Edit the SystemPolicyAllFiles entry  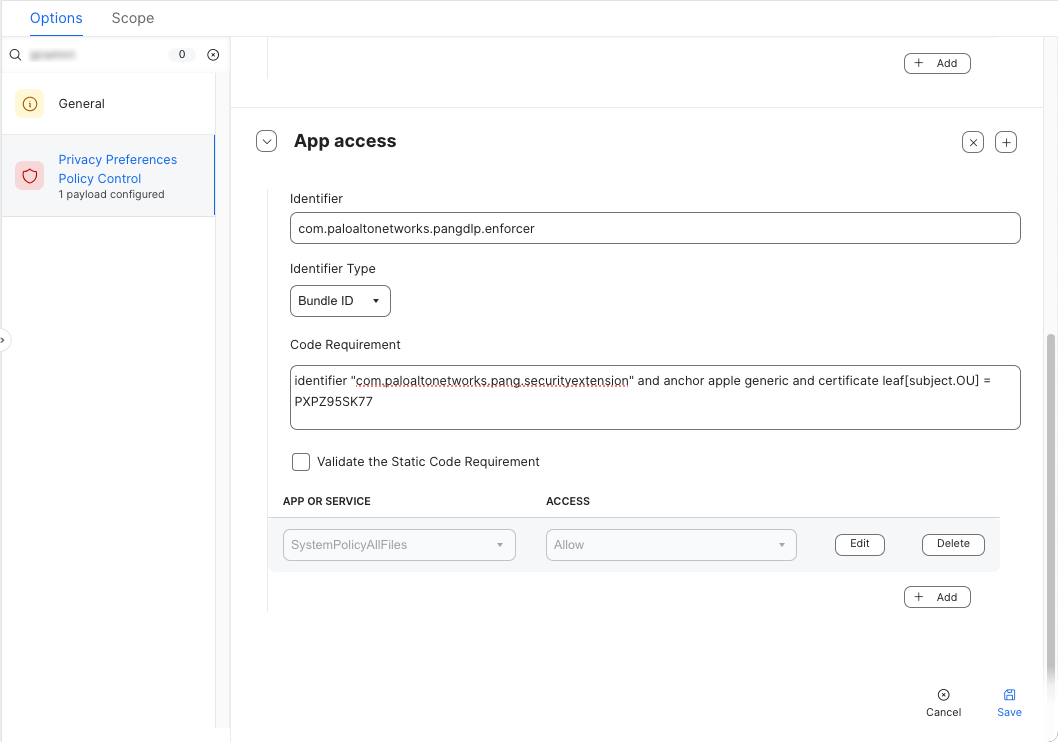tap(859, 544)
